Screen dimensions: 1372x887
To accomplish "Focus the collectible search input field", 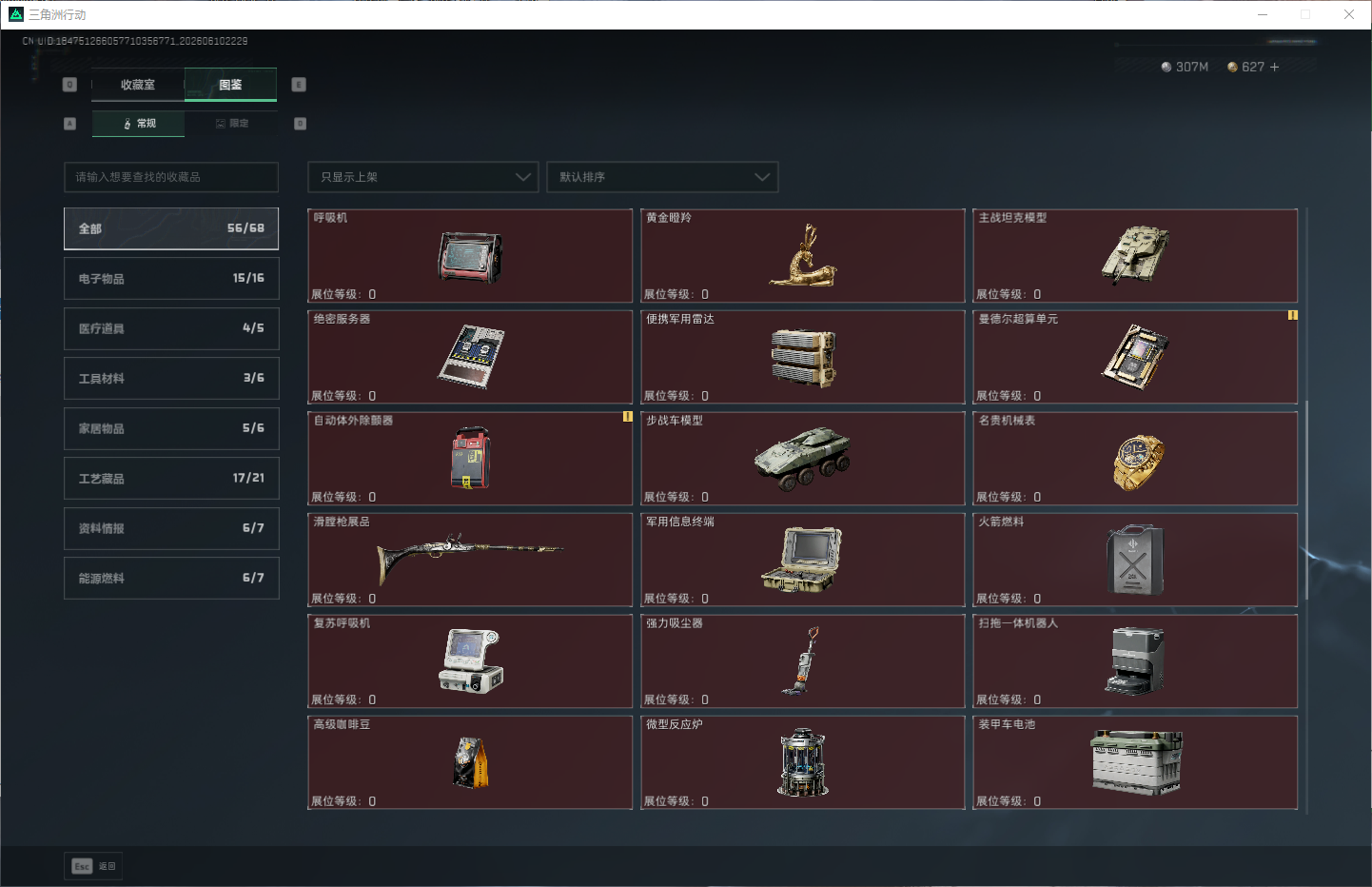I will coord(171,177).
